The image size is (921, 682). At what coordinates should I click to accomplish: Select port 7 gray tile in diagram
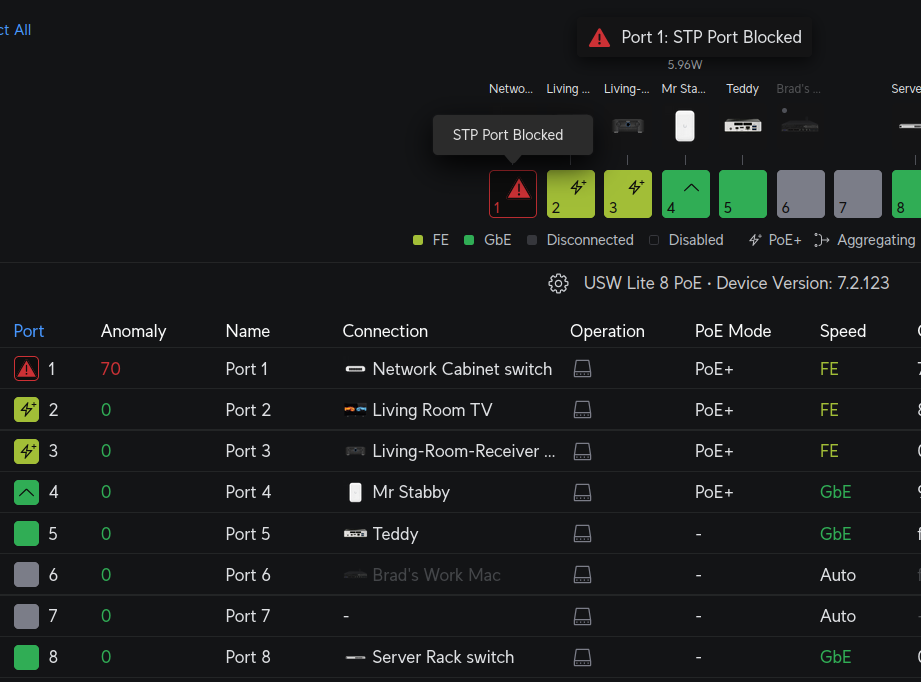point(858,194)
